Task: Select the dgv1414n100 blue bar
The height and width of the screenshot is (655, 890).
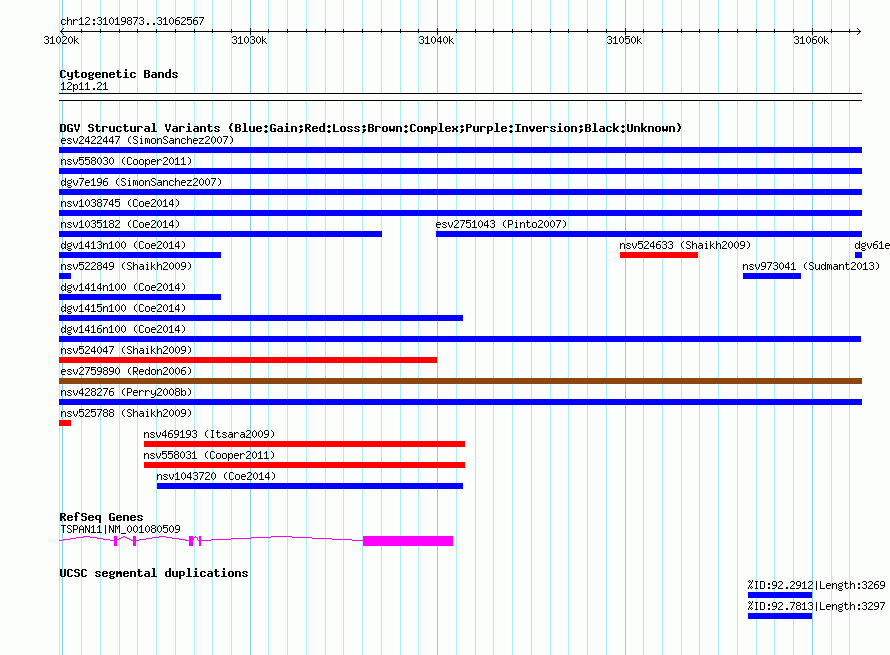Action: [x=140, y=297]
